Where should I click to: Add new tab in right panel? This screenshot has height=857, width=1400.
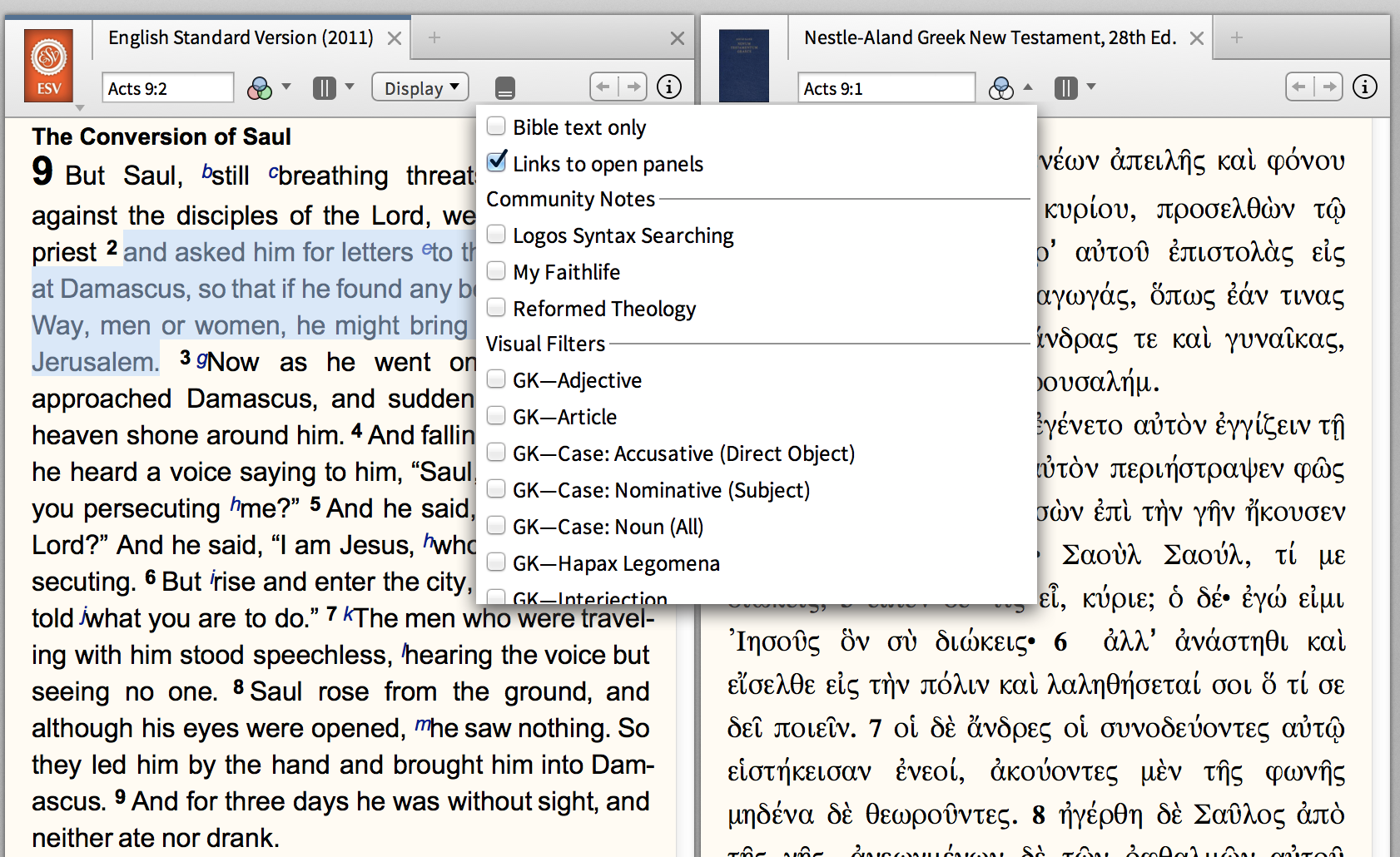click(1237, 37)
